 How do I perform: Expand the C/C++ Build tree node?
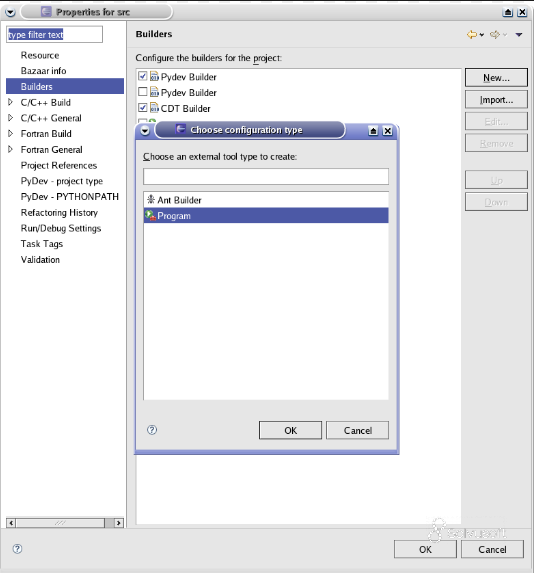(11, 102)
